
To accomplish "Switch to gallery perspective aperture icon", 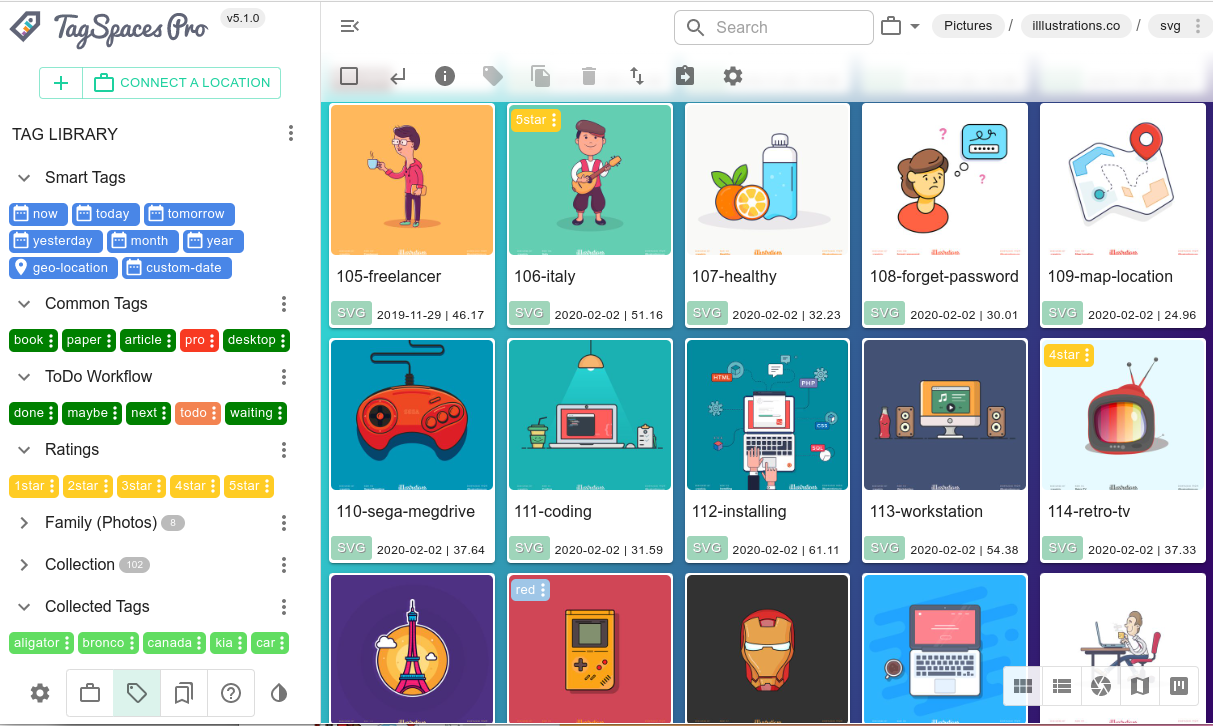I will (x=1101, y=686).
